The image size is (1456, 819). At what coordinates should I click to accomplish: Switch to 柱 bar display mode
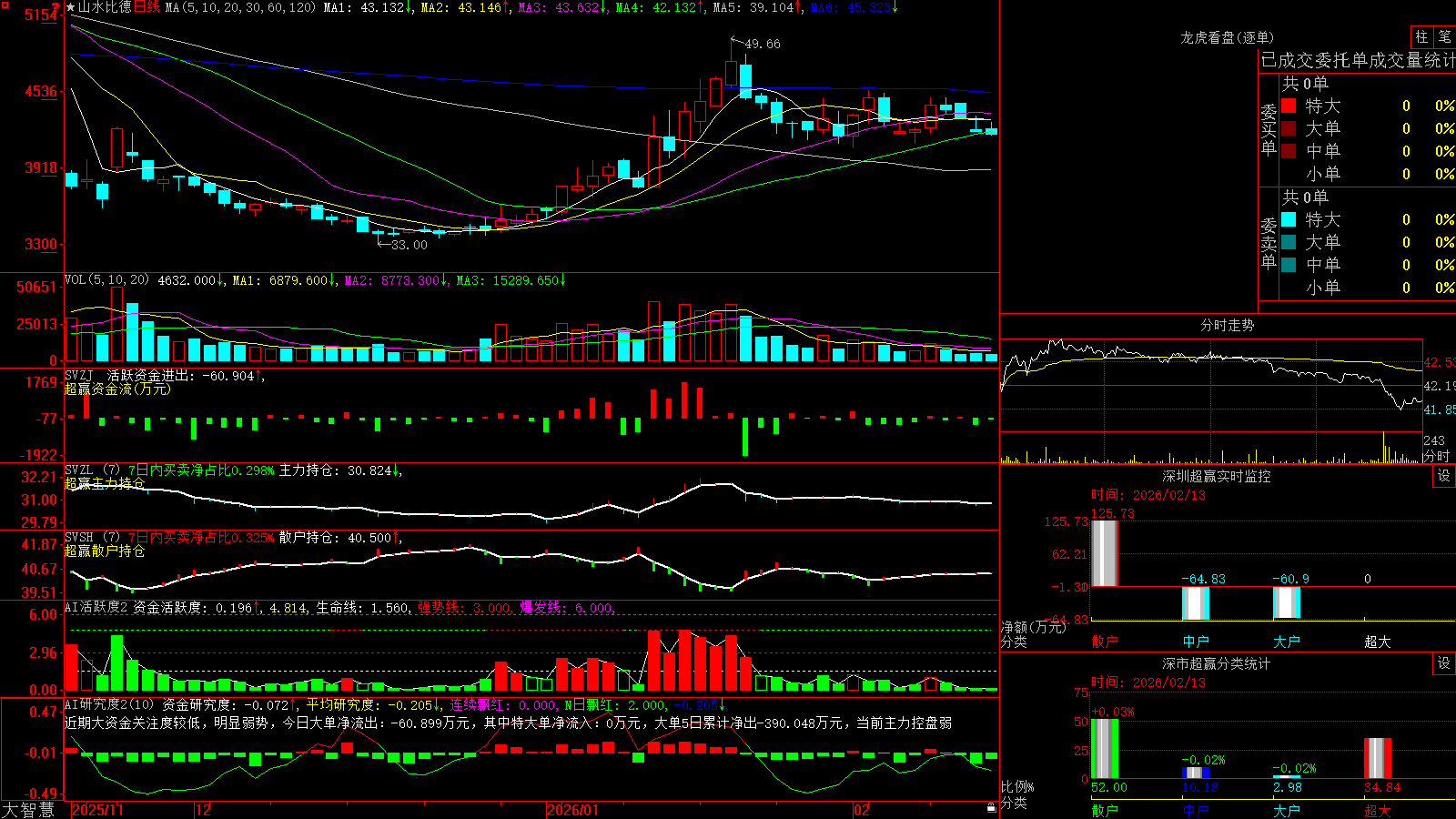1421,37
